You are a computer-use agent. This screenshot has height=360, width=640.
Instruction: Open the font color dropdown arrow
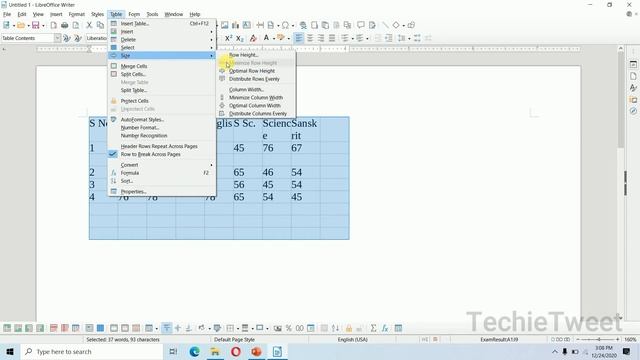point(273,38)
